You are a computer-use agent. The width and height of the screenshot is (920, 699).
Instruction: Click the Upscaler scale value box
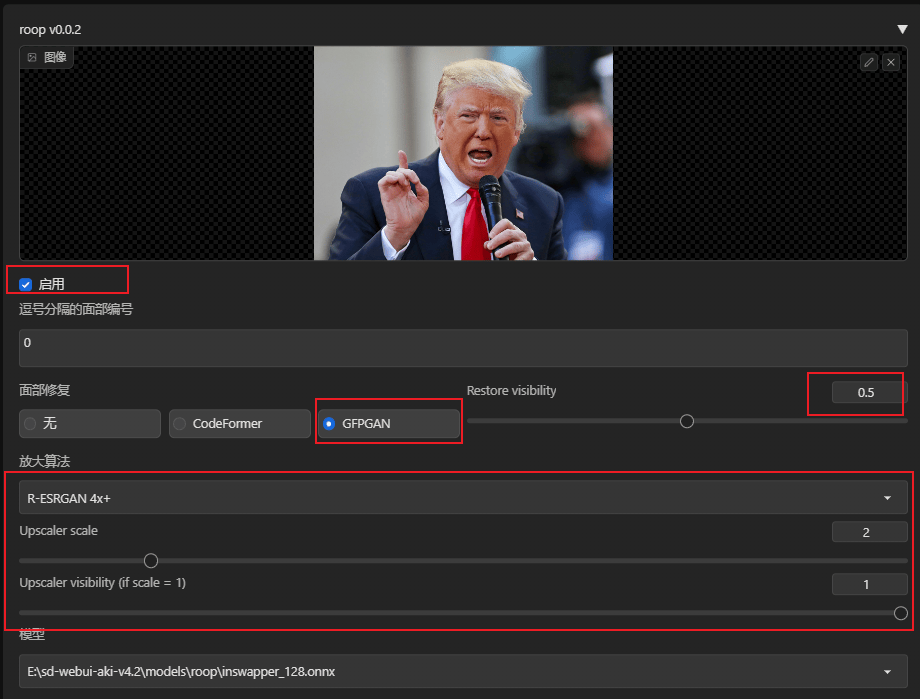tap(870, 532)
